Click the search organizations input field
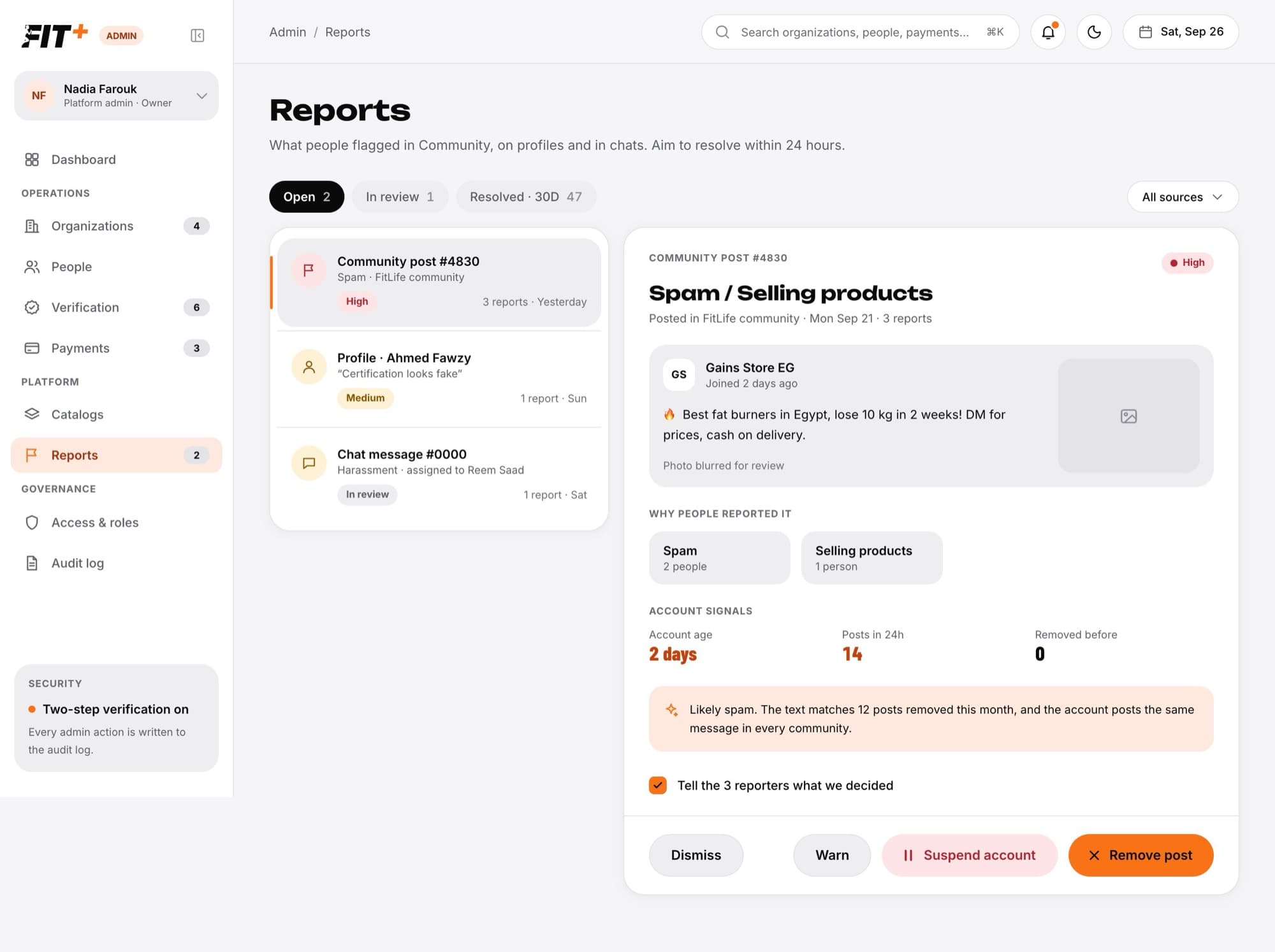Viewport: 1275px width, 952px height. click(860, 32)
